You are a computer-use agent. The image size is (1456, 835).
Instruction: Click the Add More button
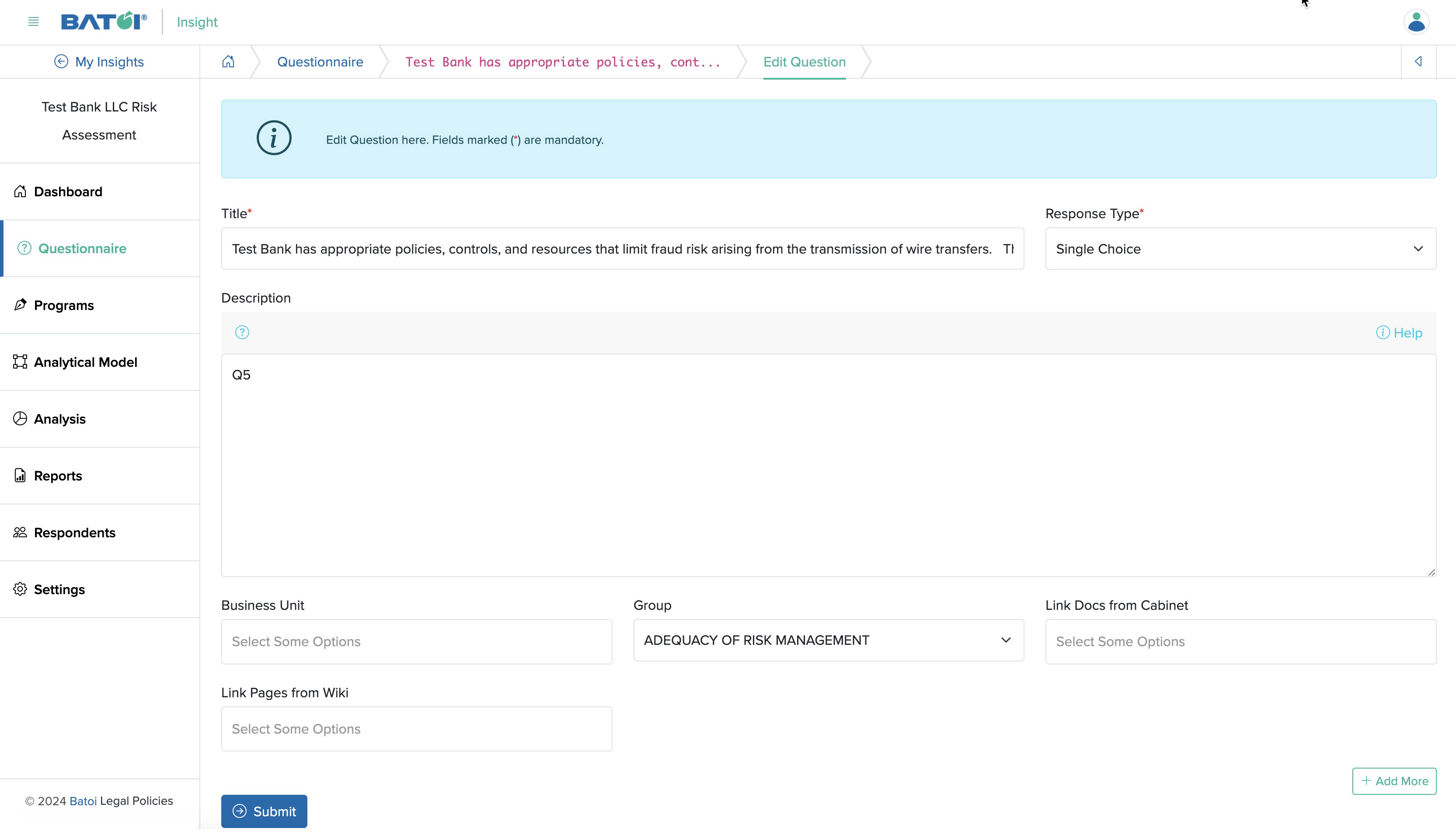point(1394,780)
